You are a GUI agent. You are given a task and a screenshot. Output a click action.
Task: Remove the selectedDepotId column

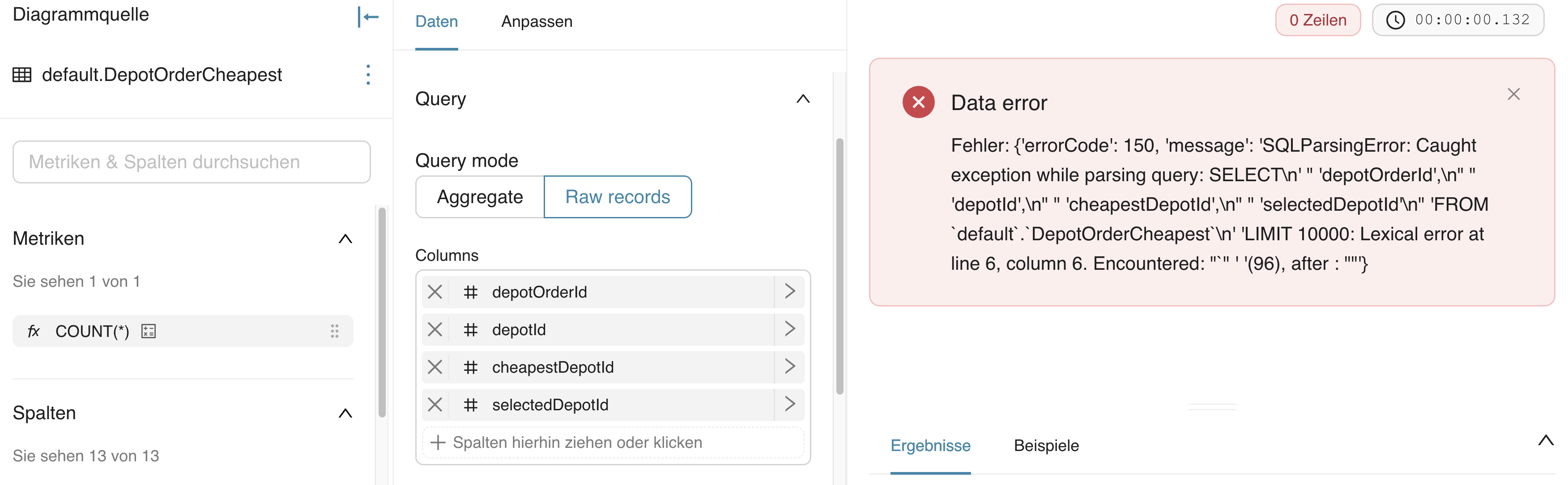(x=435, y=404)
